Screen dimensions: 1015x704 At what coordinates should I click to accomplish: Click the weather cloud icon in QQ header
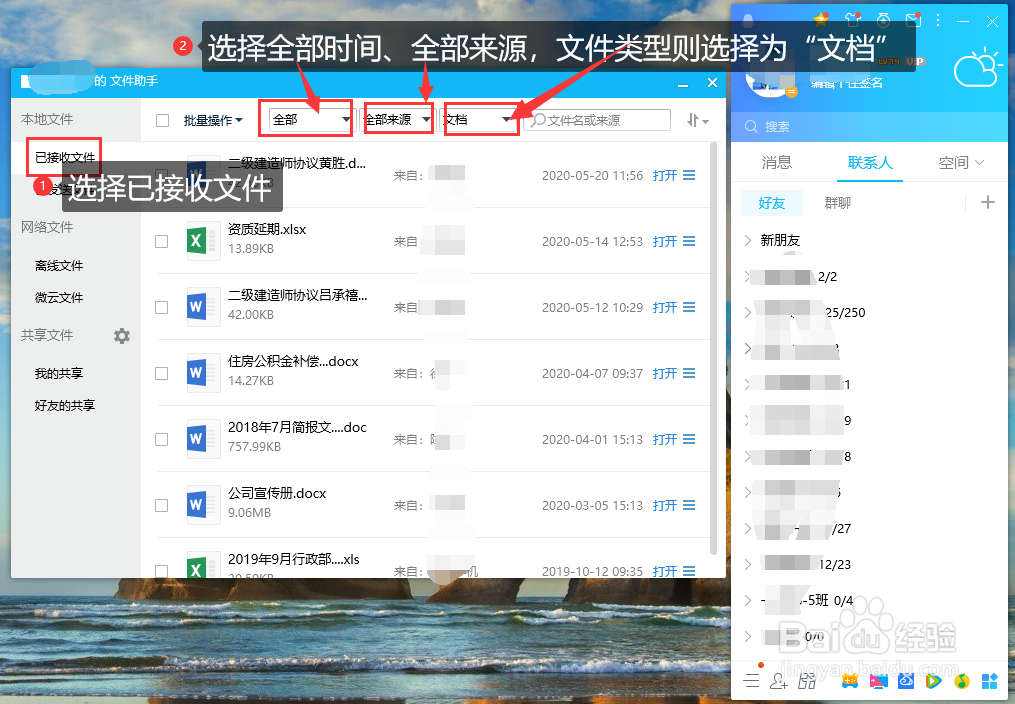[976, 67]
